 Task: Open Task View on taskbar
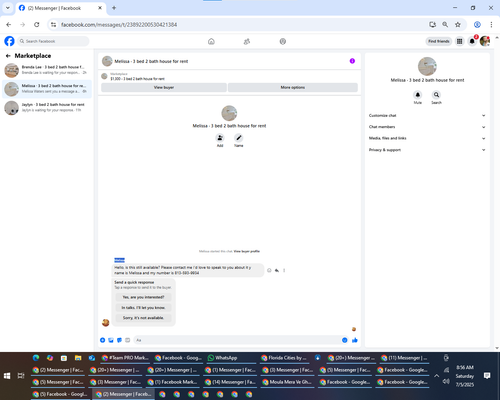coord(21,376)
